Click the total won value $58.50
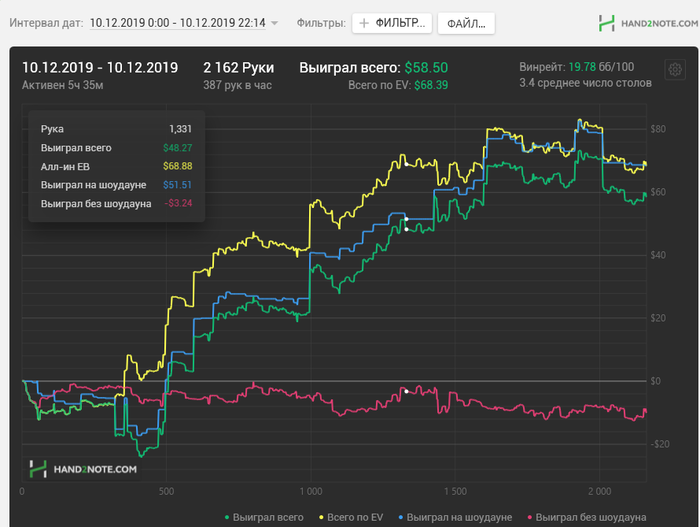 coord(426,67)
